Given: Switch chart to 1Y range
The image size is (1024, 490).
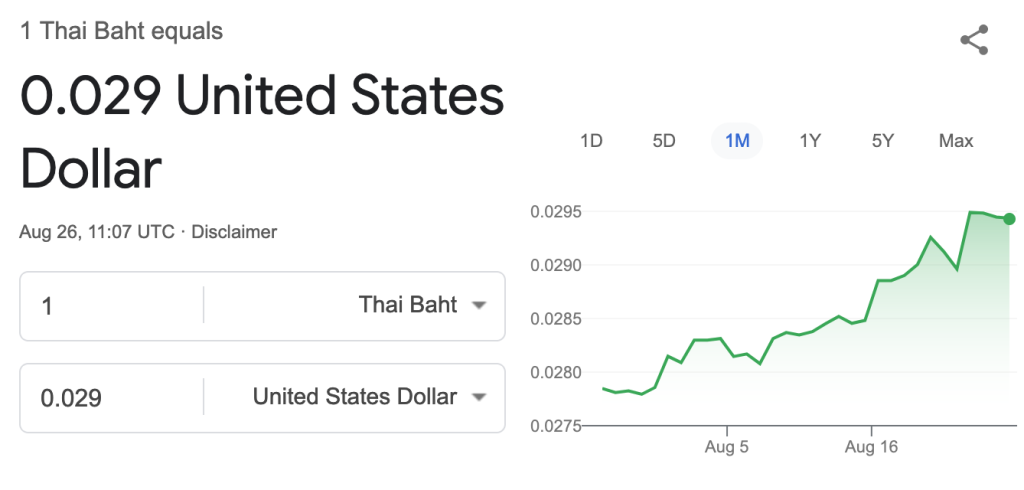Looking at the screenshot, I should 810,141.
